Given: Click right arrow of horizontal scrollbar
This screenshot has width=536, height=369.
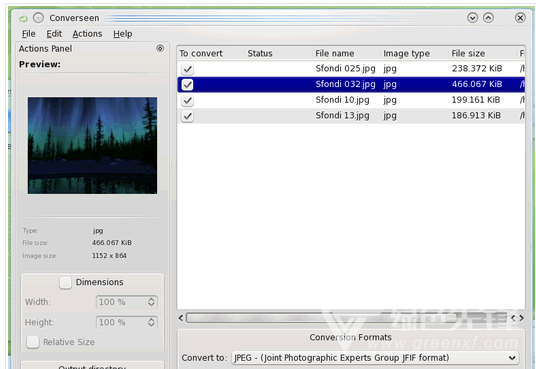Looking at the screenshot, I should 522,318.
